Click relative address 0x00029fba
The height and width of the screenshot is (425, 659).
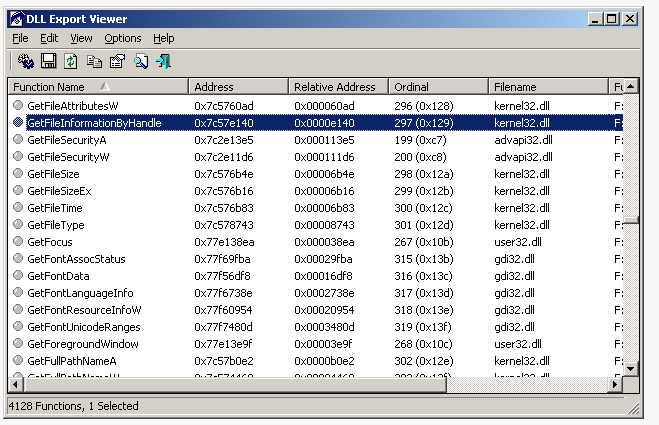(323, 259)
